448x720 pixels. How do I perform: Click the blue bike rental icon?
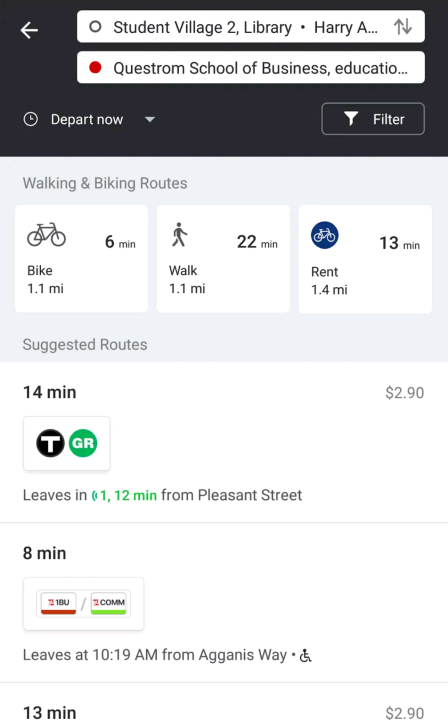[x=325, y=235]
